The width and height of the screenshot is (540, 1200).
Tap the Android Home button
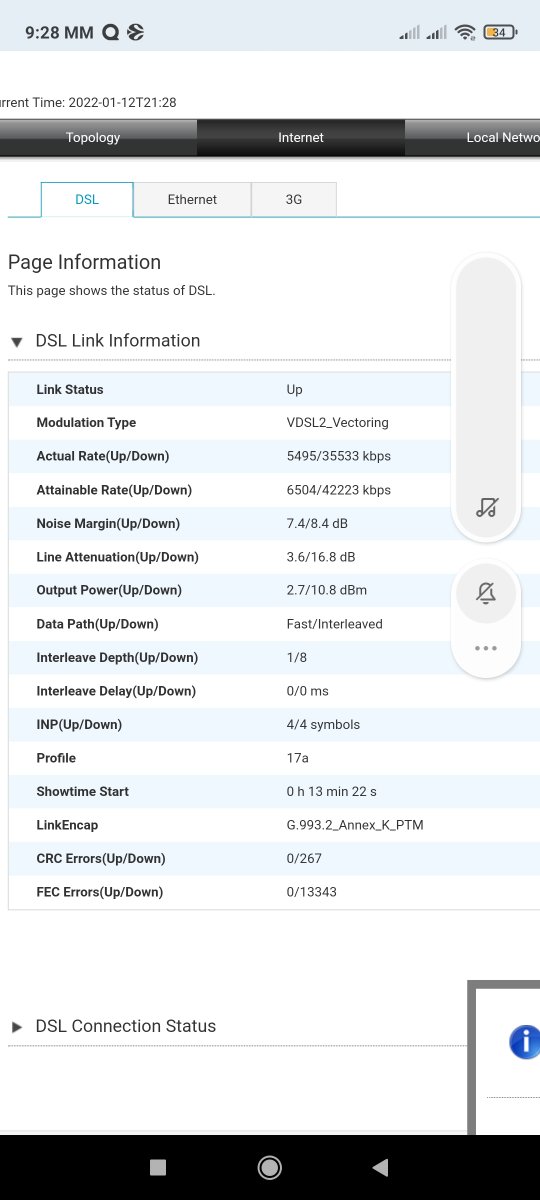point(269,1167)
